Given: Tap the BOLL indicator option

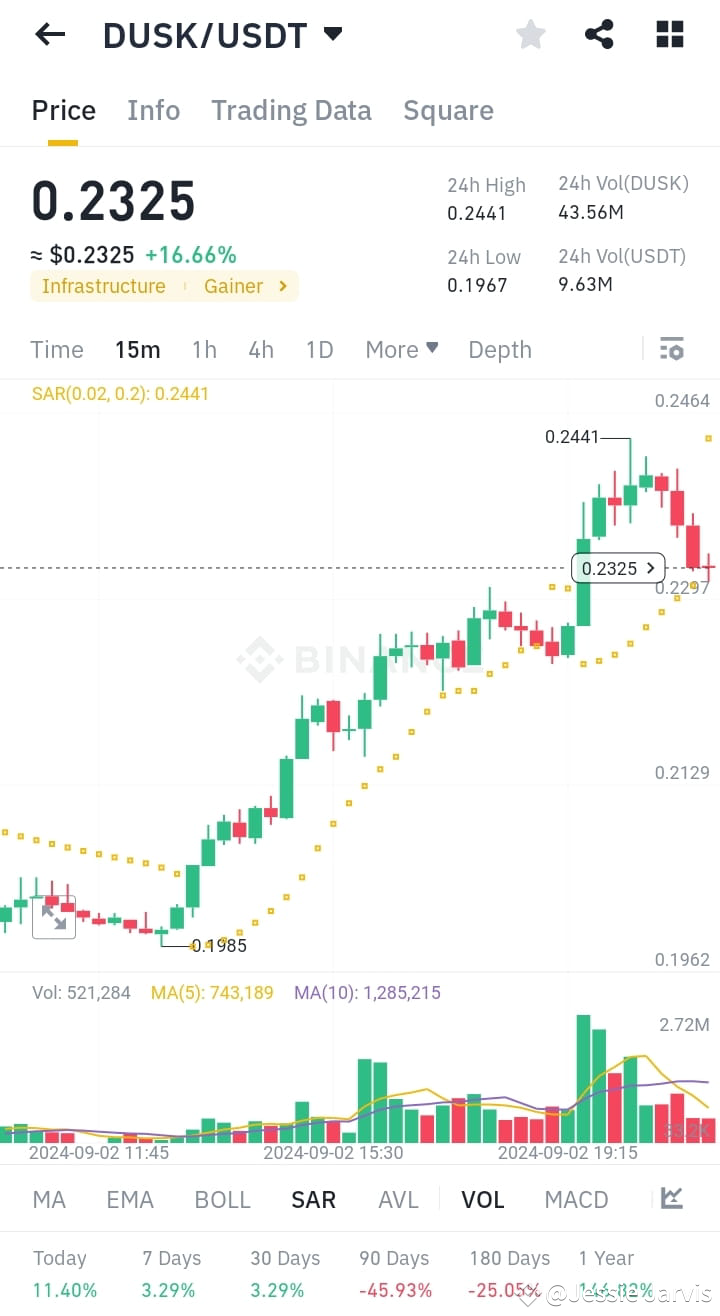Looking at the screenshot, I should (222, 1198).
